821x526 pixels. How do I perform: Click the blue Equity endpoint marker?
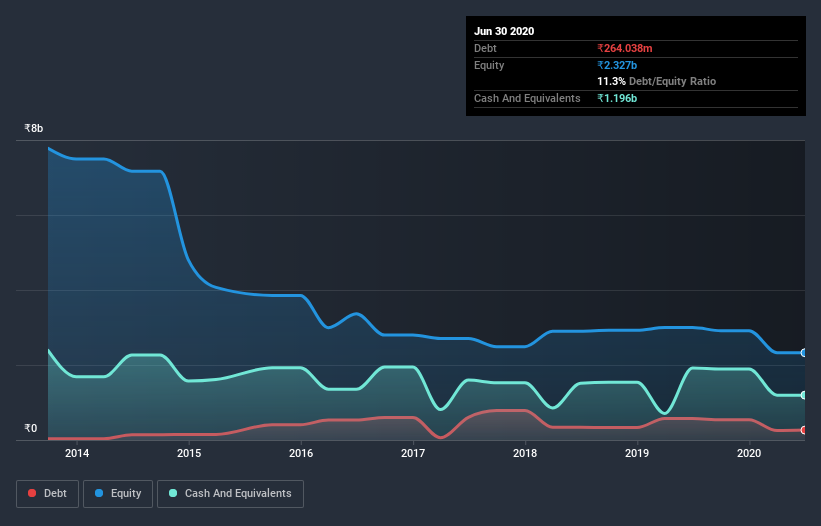pyautogui.click(x=804, y=353)
